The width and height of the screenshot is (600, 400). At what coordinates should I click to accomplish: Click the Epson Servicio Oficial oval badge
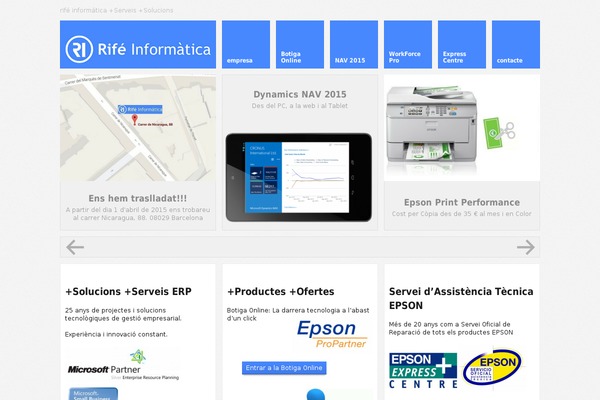492,367
